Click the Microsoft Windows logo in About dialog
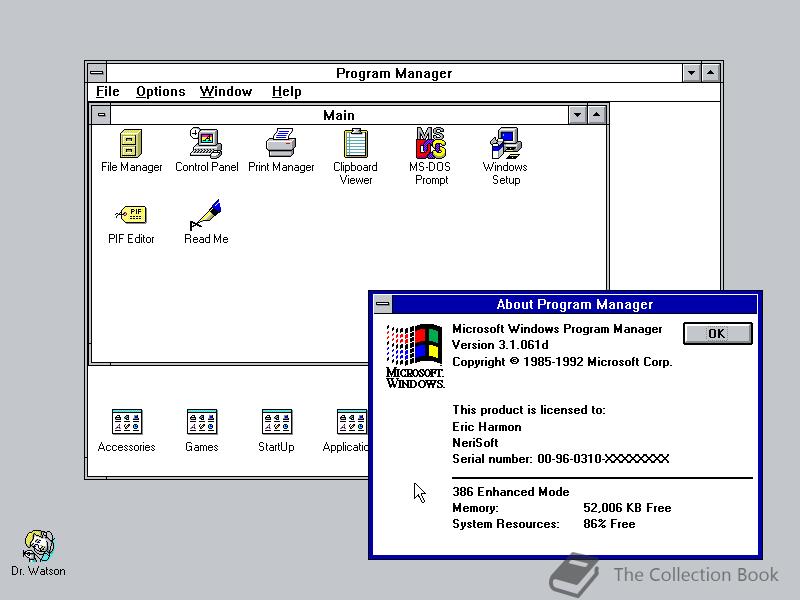 click(415, 356)
